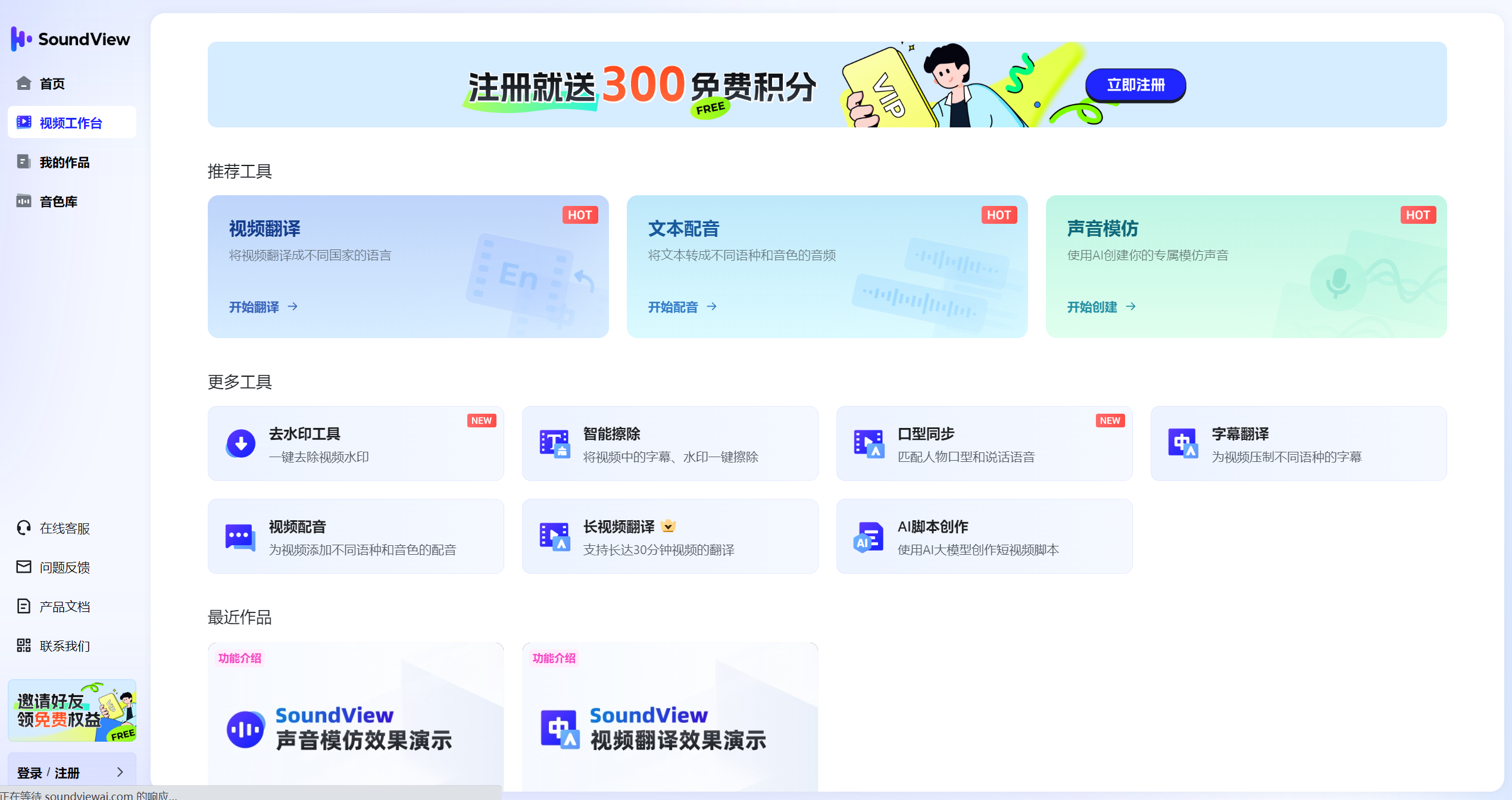The image size is (1512, 800).
Task: Expand the 登录 / 注册 chevron
Action: click(120, 772)
